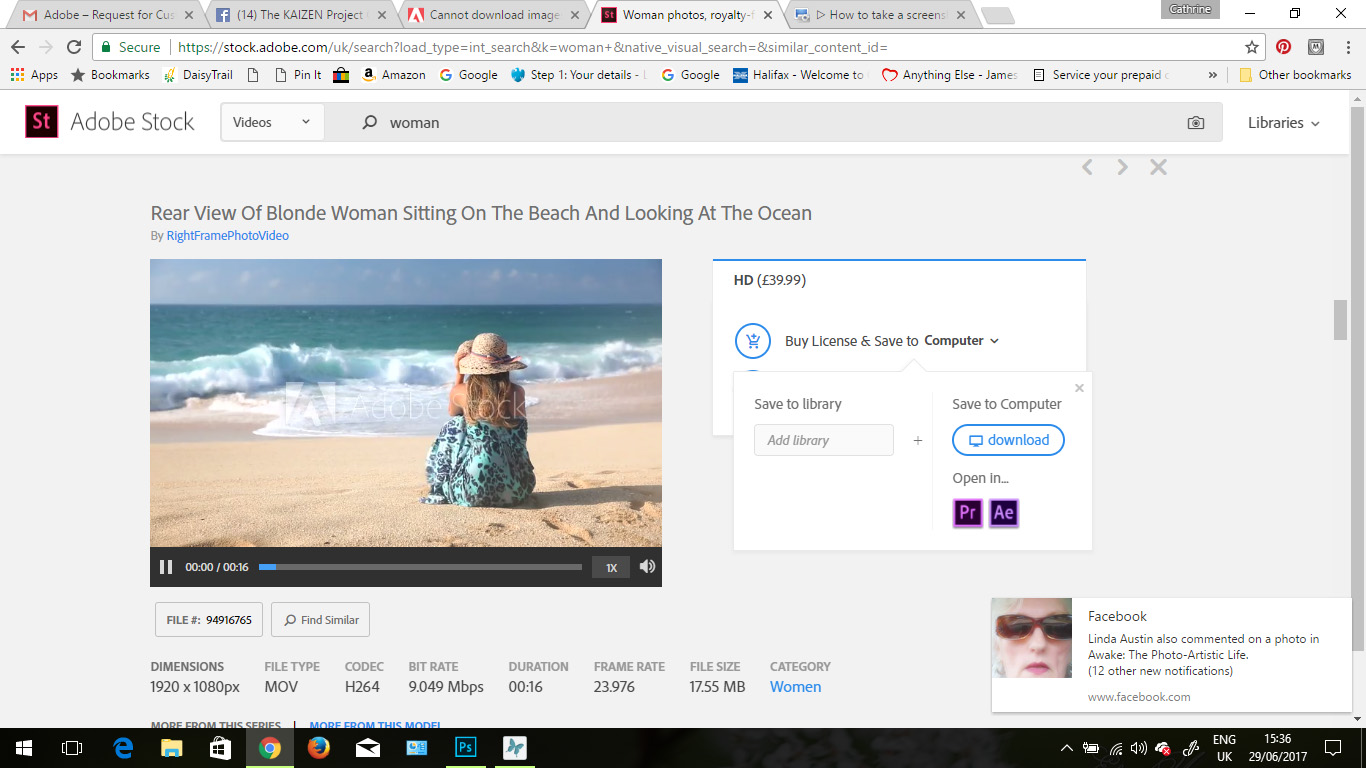
Task: Open After Effects via the Ae icon
Action: (1003, 513)
